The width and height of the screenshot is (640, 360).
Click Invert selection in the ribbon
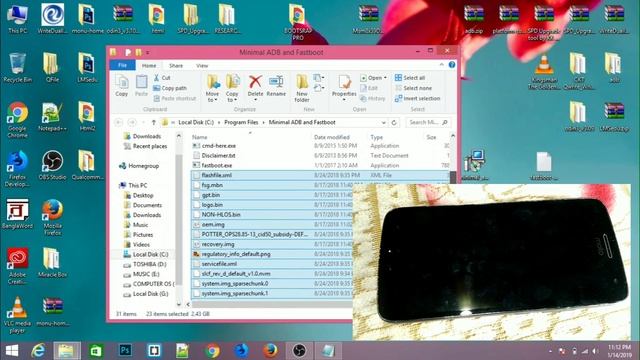click(x=418, y=99)
